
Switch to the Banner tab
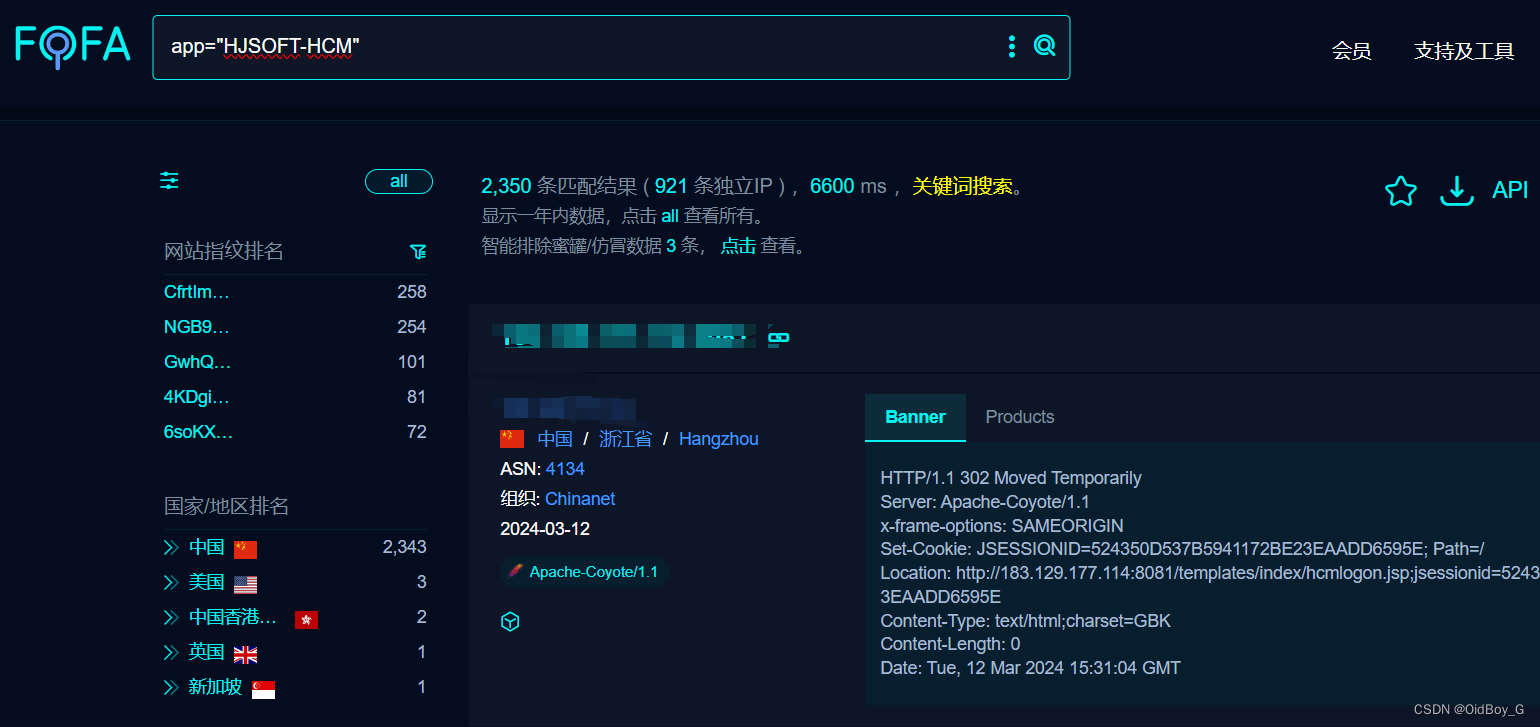pyautogui.click(x=915, y=417)
